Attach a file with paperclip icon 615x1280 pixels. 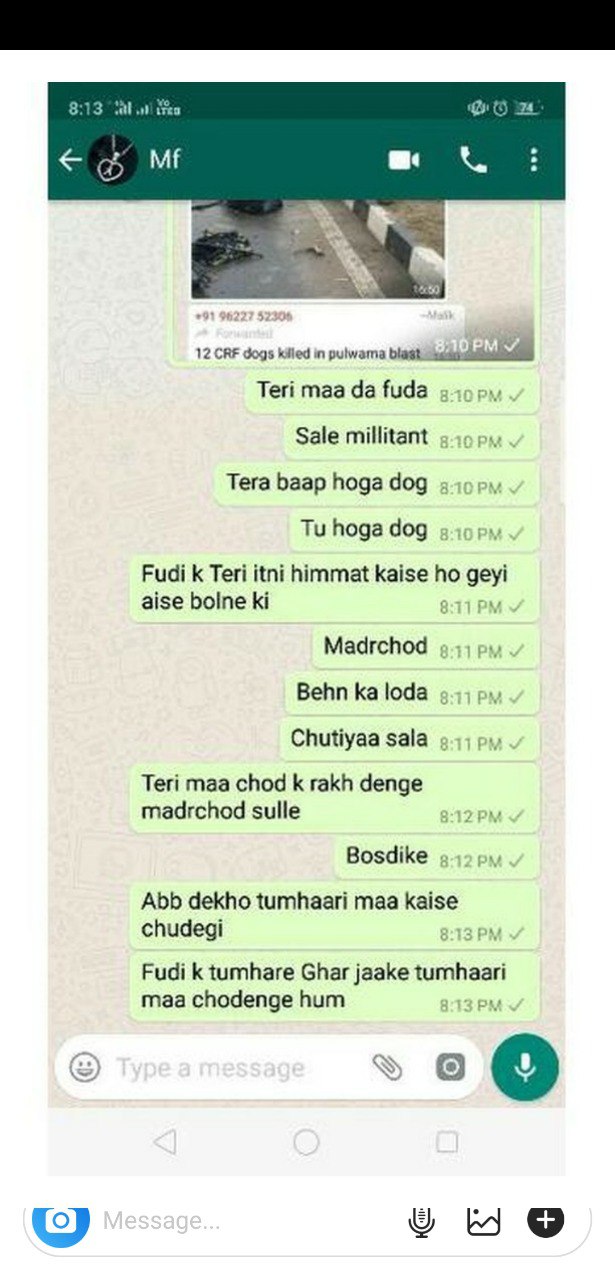coord(387,1067)
